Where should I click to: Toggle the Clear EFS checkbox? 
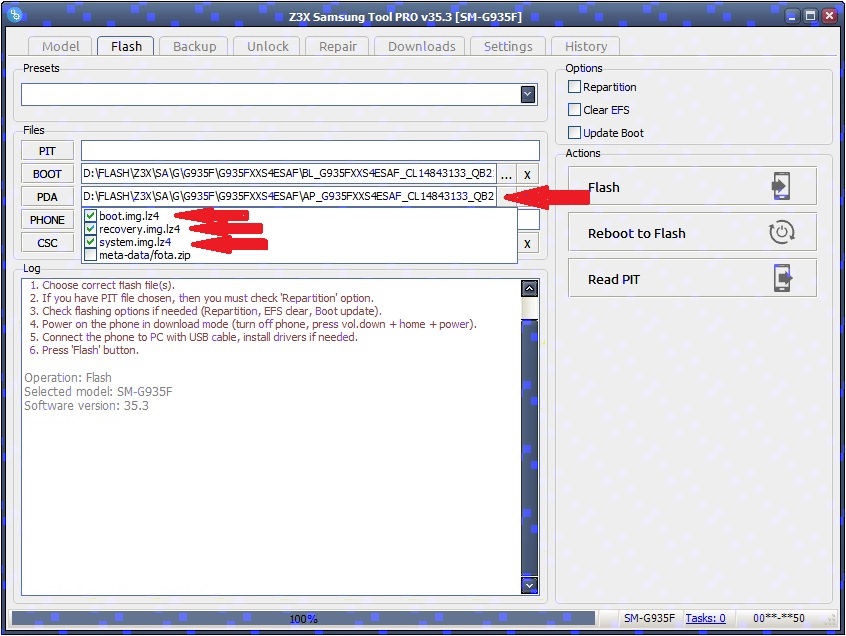click(x=575, y=110)
